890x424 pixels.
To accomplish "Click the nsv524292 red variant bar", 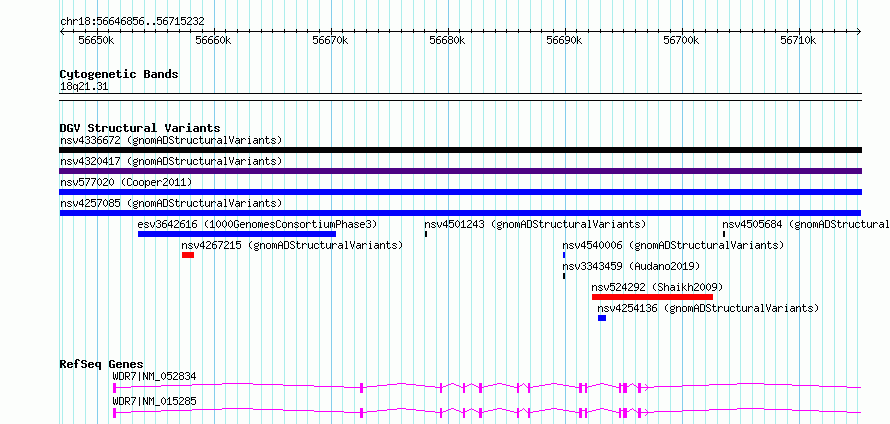I will pyautogui.click(x=652, y=297).
